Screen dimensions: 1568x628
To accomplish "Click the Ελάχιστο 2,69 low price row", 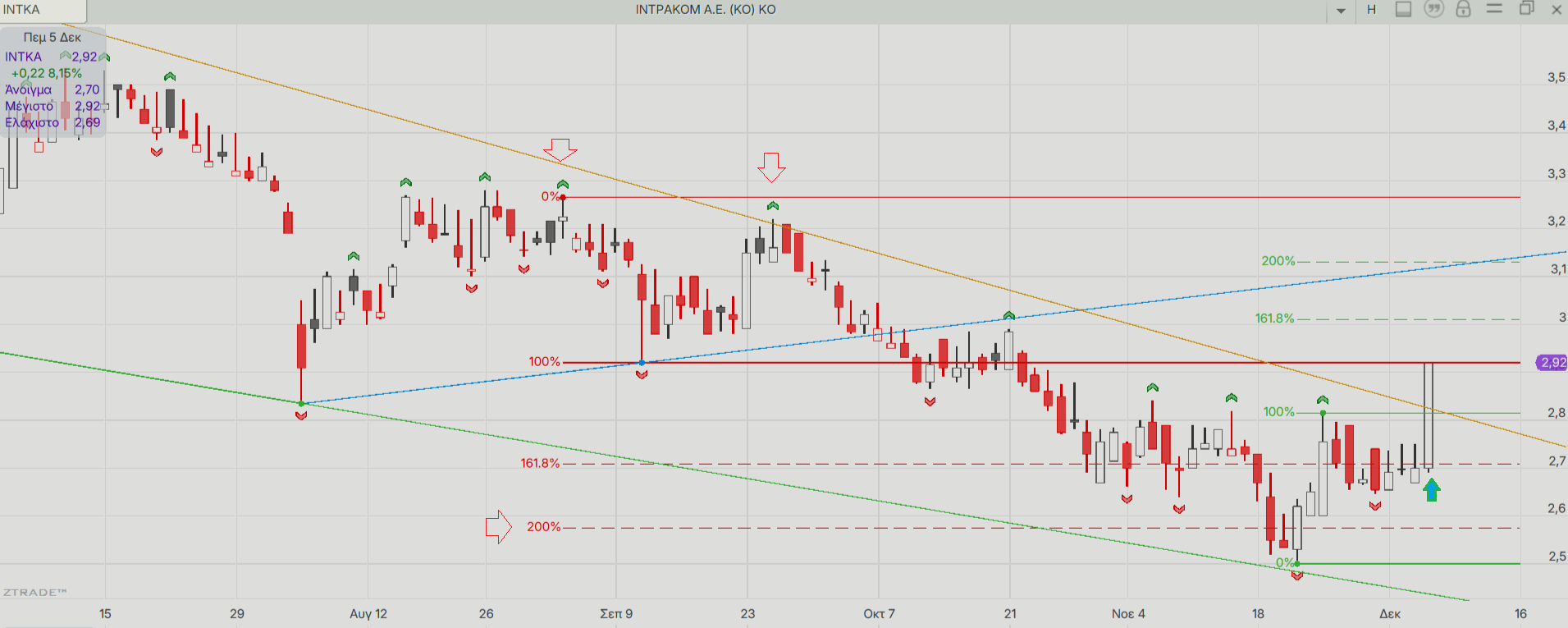I will coord(53,122).
